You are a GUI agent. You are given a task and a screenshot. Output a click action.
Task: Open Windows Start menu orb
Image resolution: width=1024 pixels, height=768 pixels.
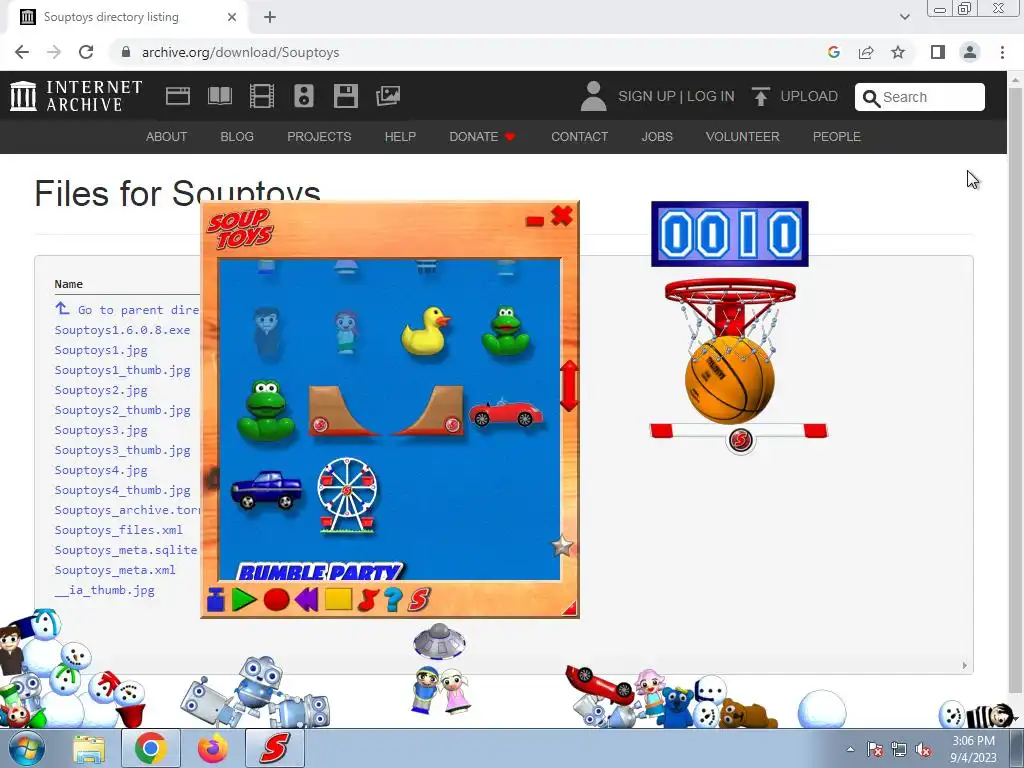27,748
